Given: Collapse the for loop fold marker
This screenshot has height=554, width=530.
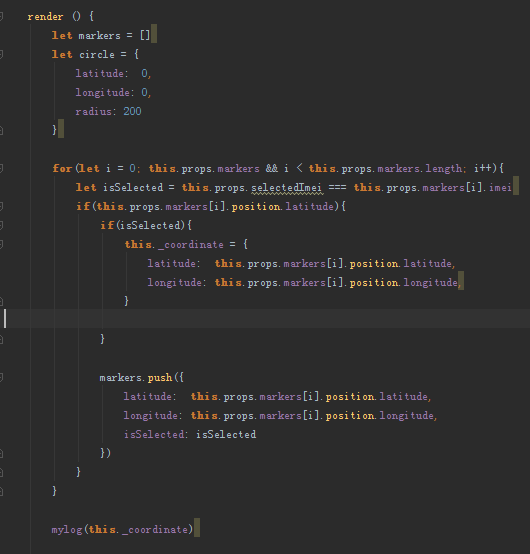Looking at the screenshot, I should 1,168.
